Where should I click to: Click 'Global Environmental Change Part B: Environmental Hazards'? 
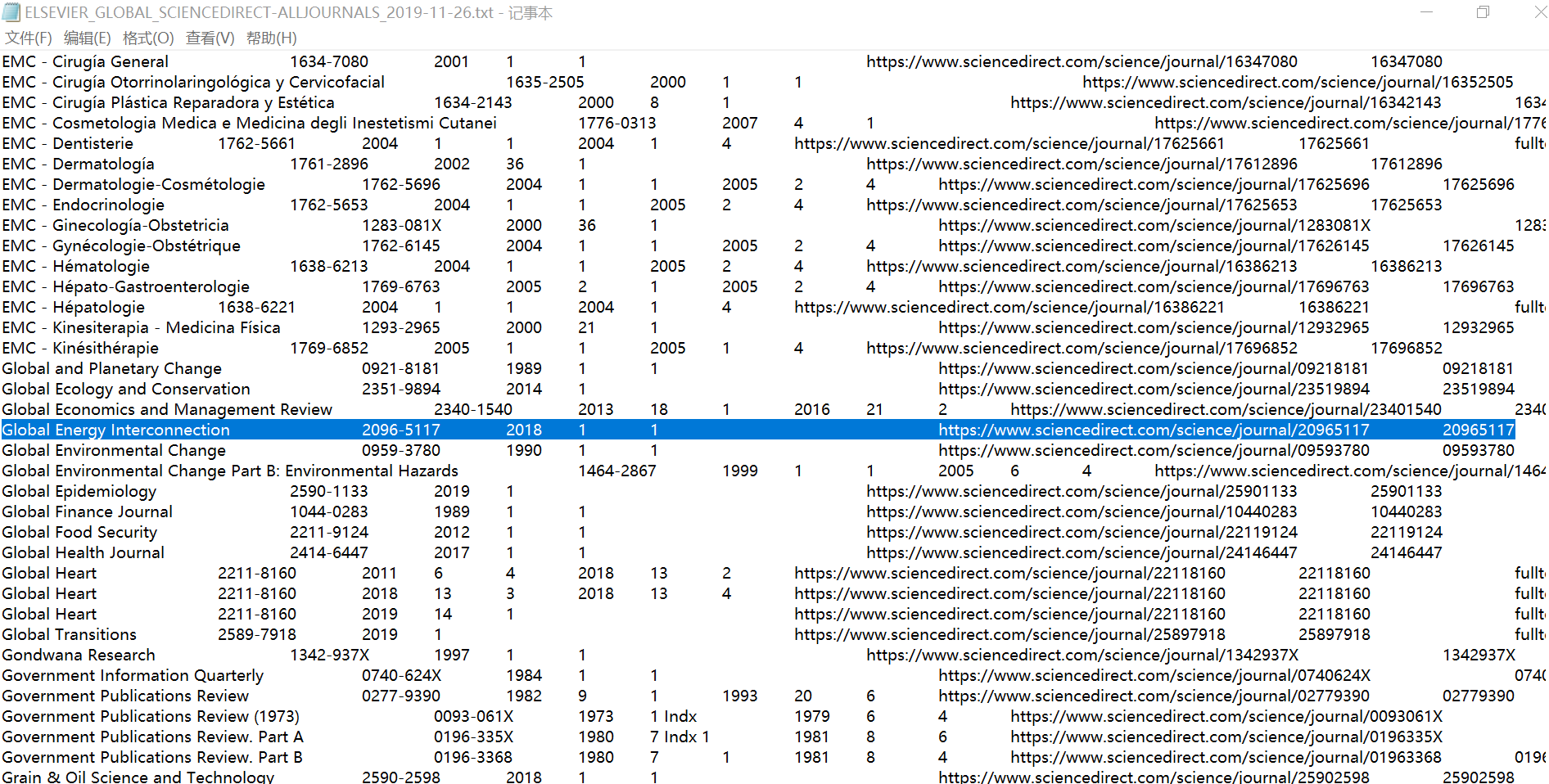click(x=230, y=471)
